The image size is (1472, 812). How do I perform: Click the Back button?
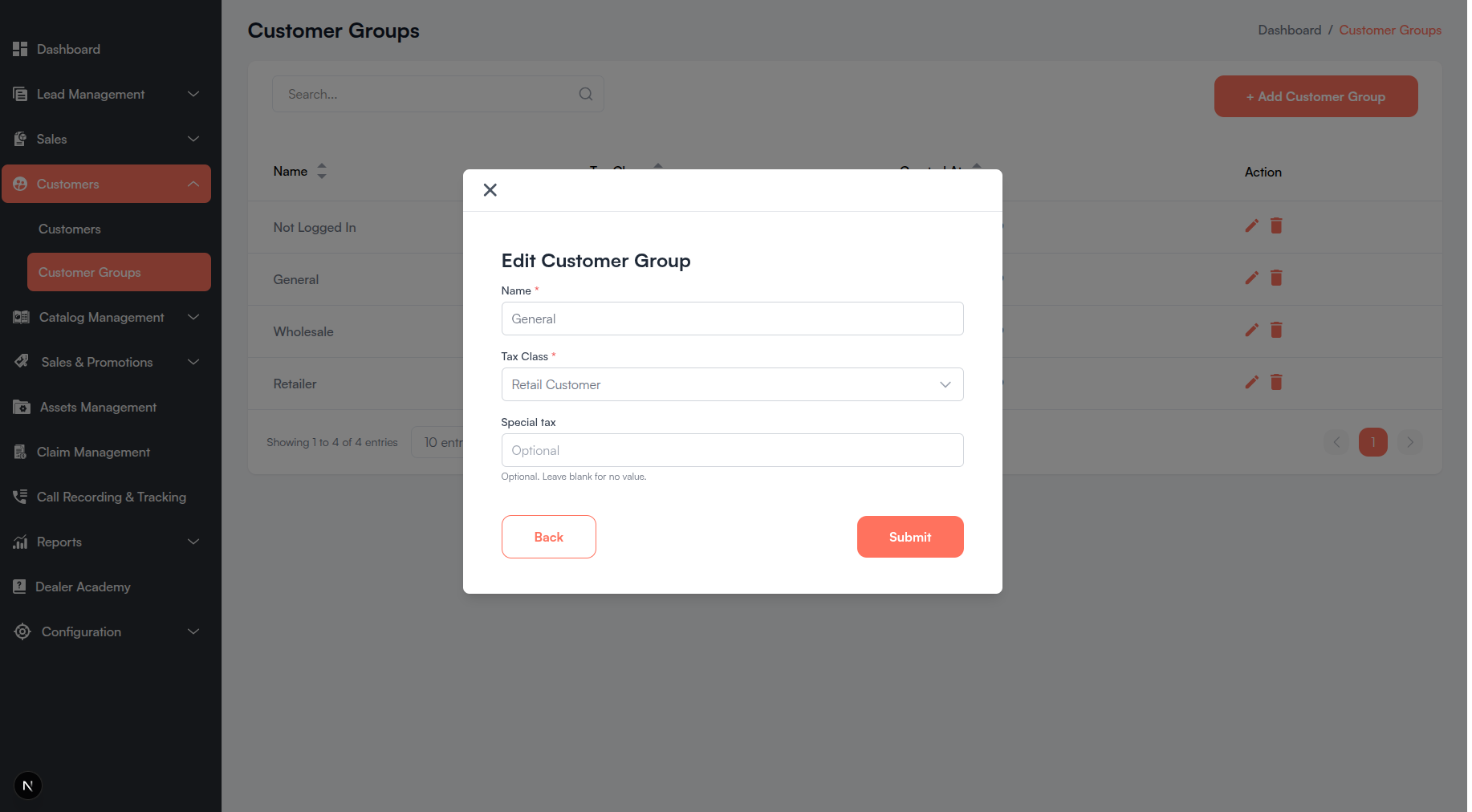[549, 537]
